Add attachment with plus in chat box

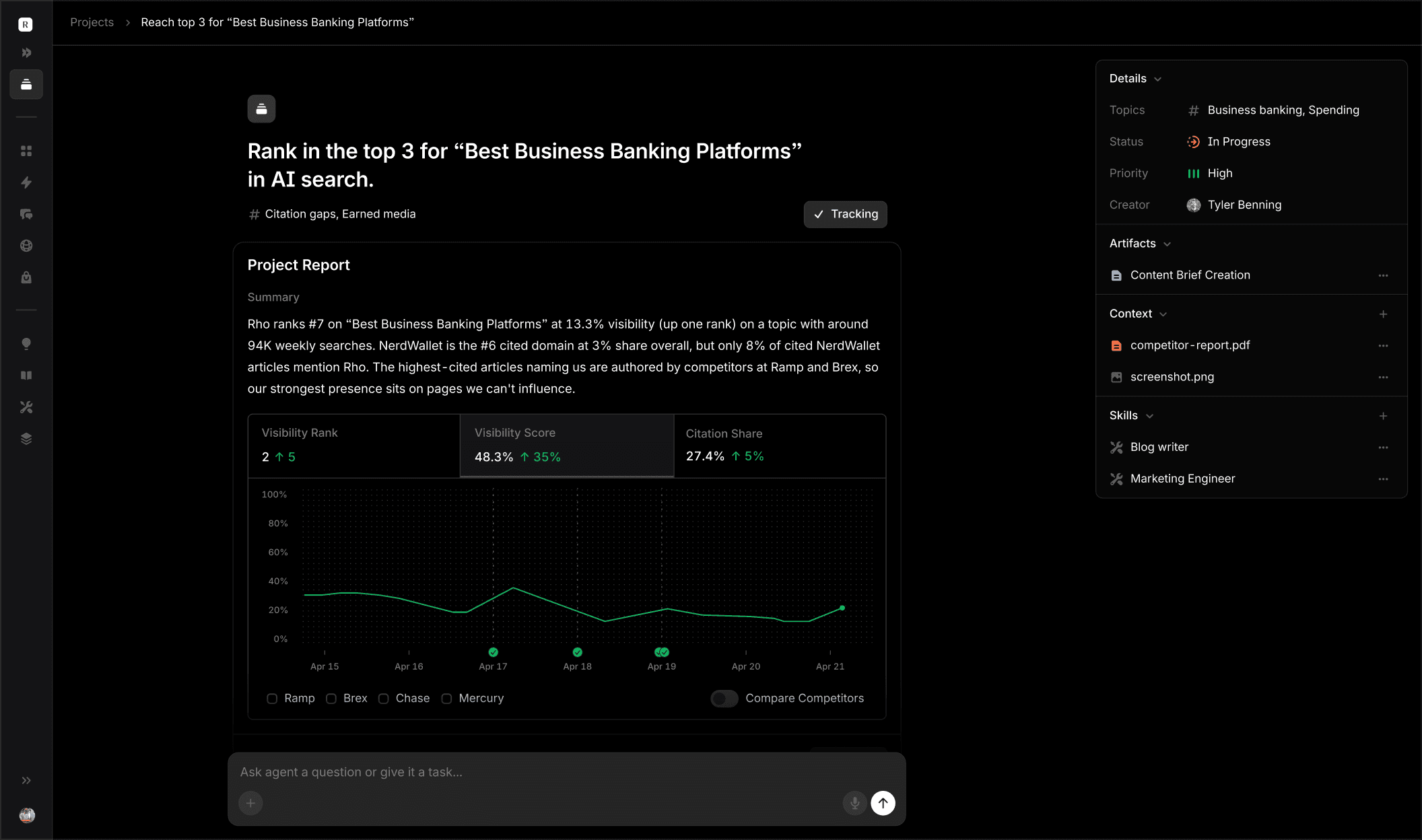tap(250, 803)
